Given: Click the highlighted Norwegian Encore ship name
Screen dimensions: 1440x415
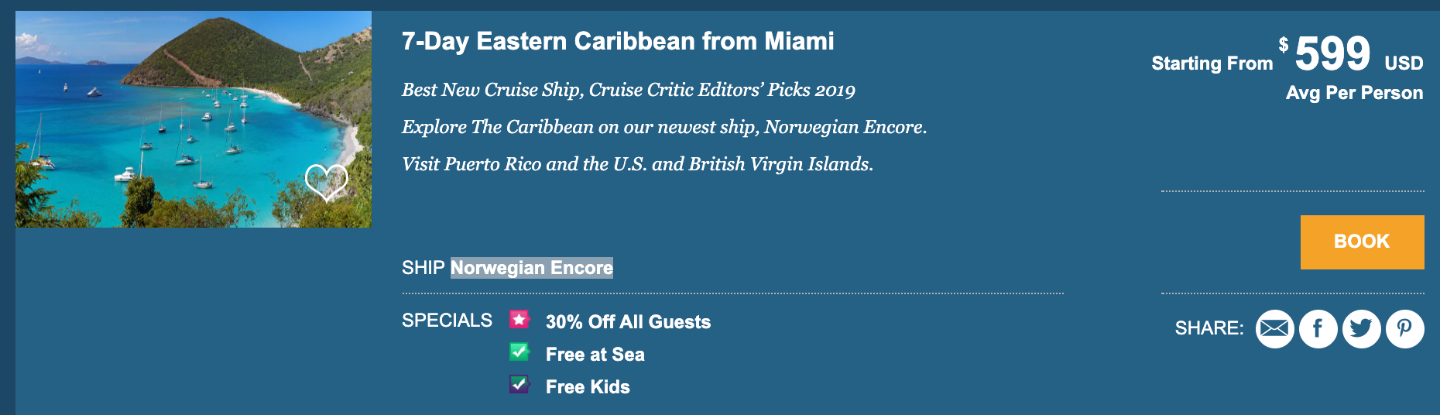Looking at the screenshot, I should (x=531, y=268).
